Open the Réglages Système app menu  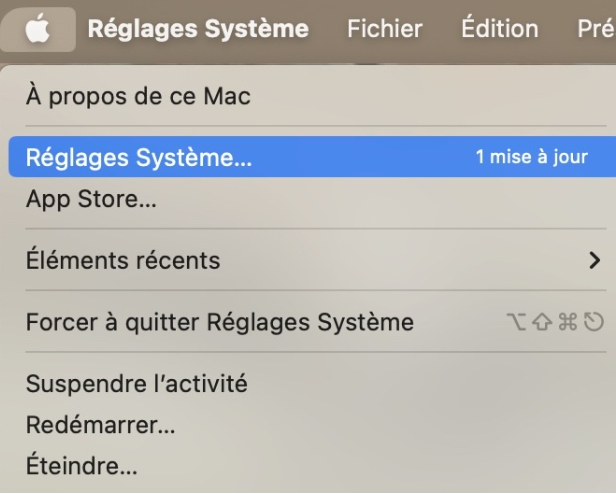198,29
